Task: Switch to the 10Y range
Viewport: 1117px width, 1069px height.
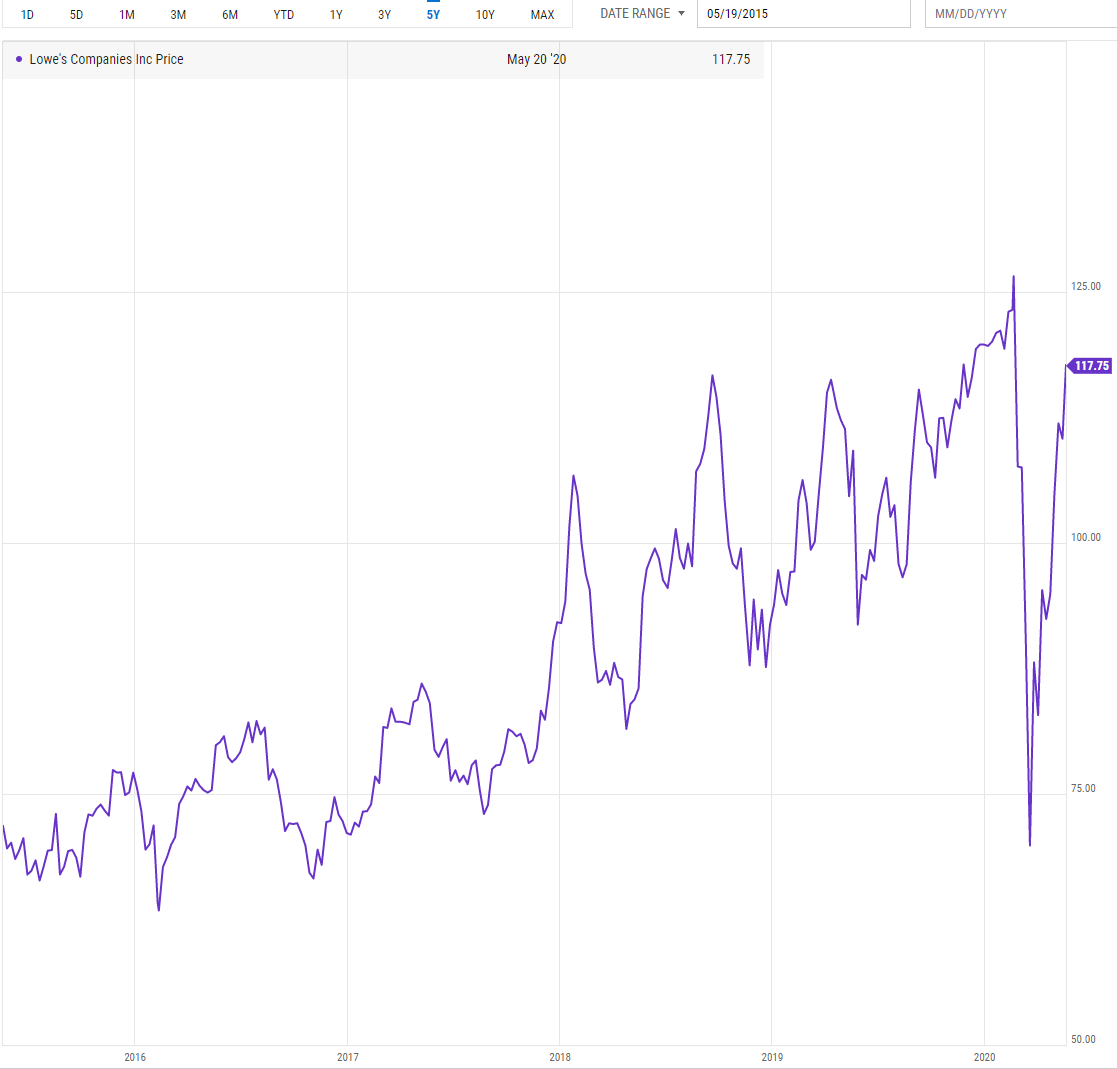Action: point(485,14)
